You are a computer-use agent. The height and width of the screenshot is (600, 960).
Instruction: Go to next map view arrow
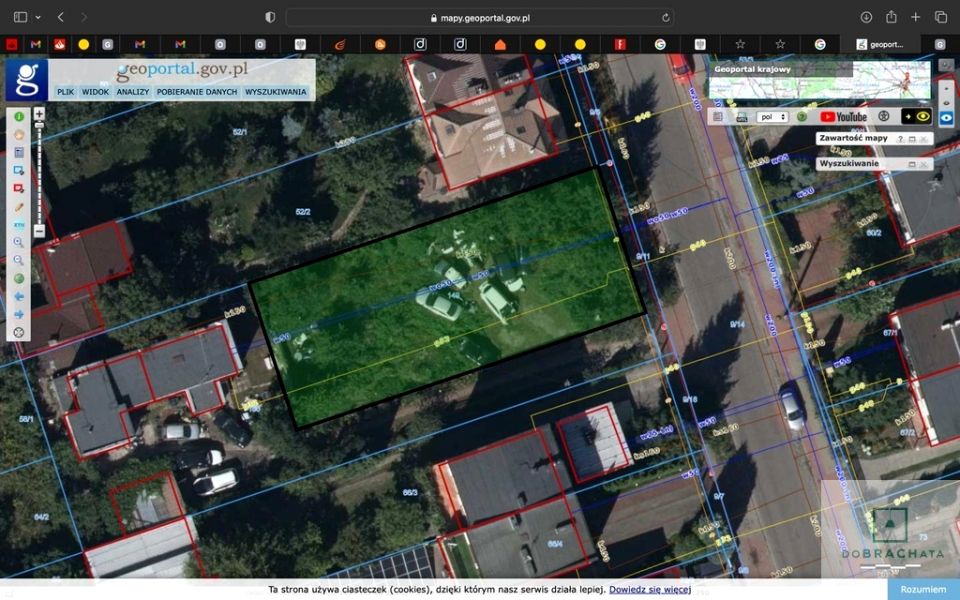coord(19,314)
